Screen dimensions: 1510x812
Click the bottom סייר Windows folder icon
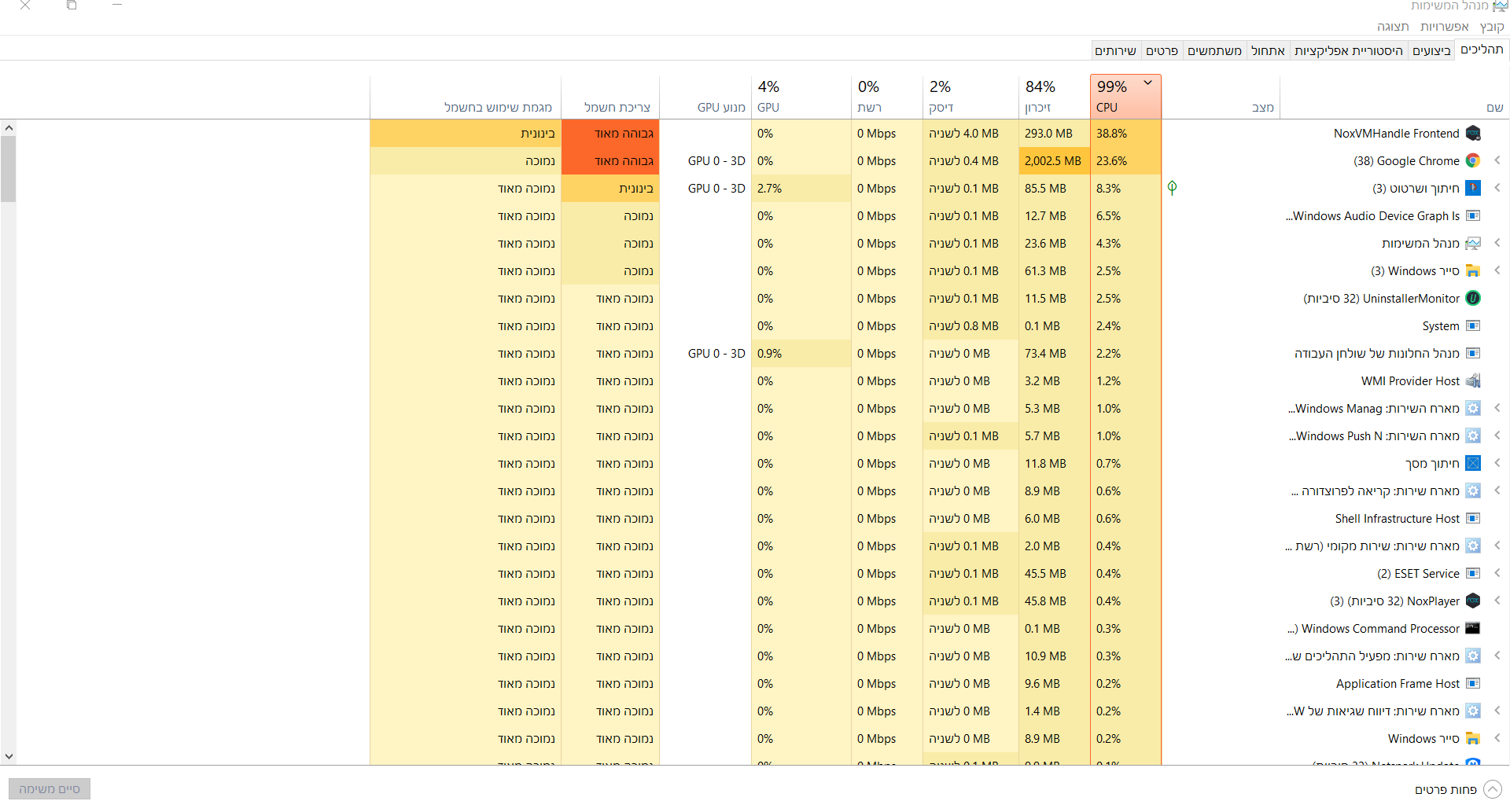coord(1473,739)
